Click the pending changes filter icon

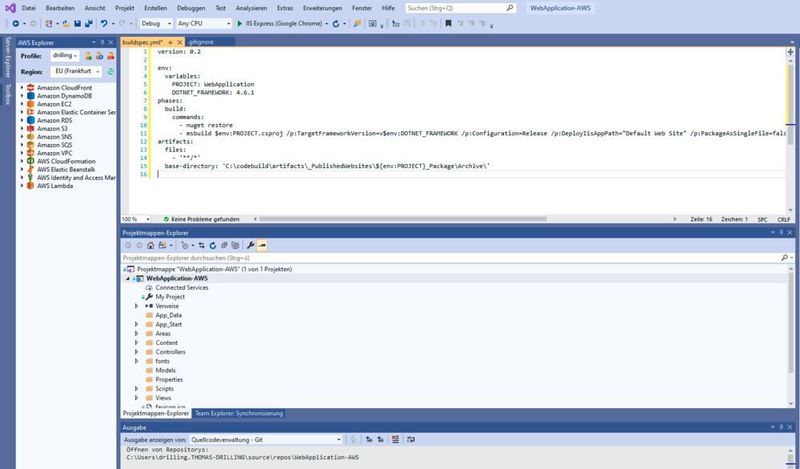point(185,245)
